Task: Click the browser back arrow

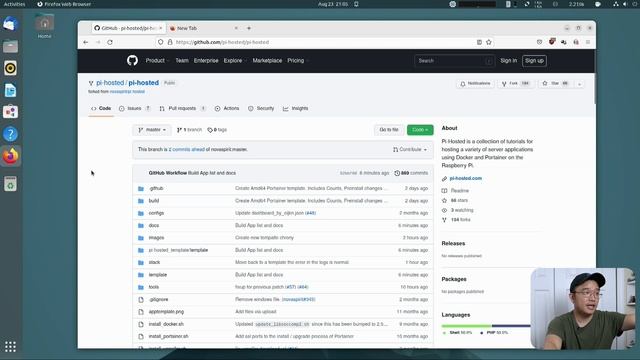Action: [x=86, y=42]
